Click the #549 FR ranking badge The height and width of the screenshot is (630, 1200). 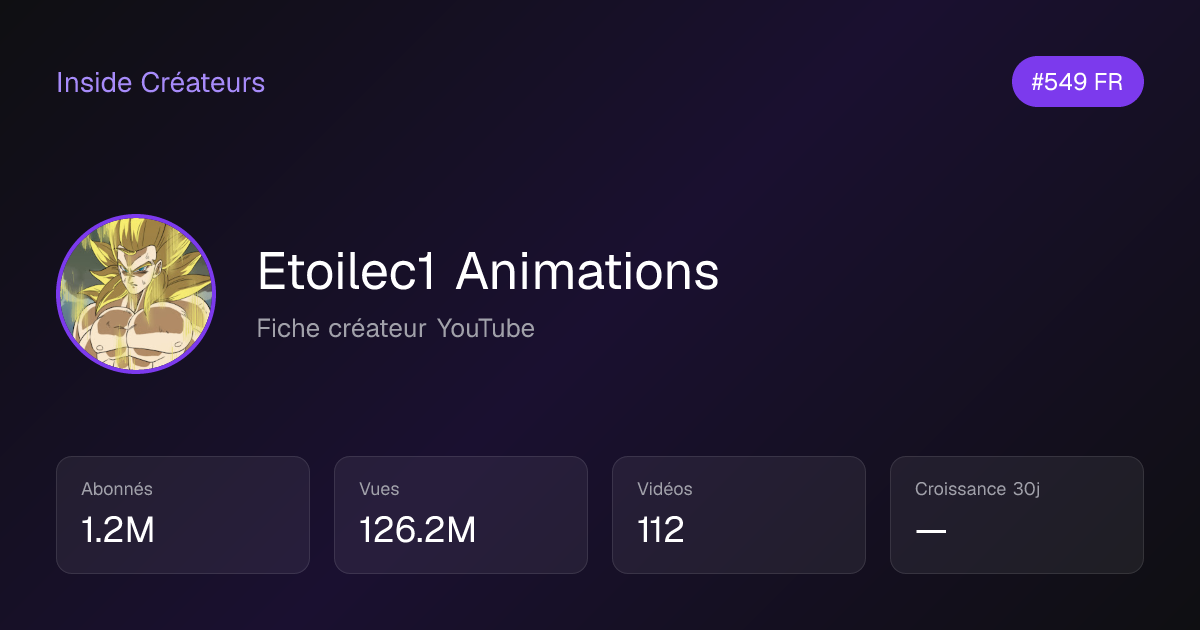(1077, 82)
